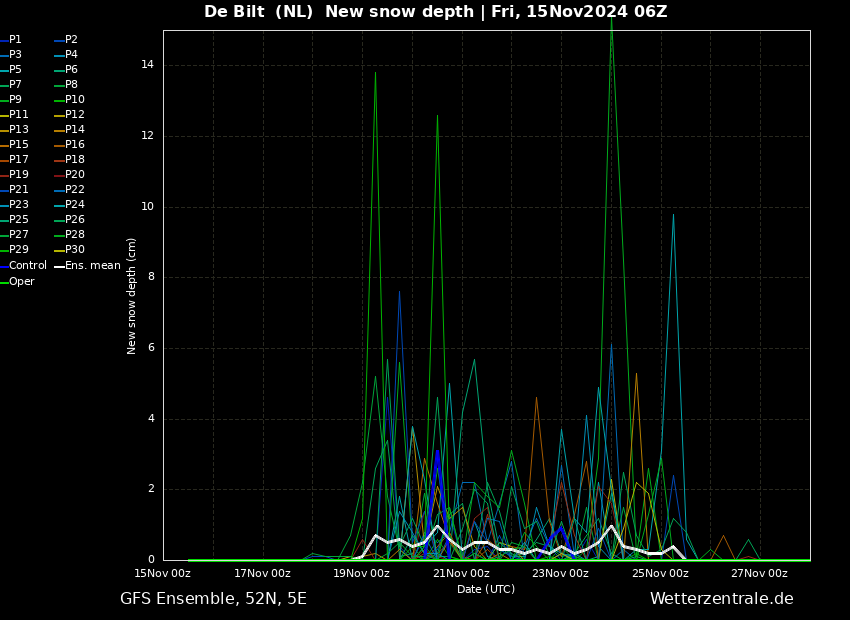Click P14 legend entry

[x=75, y=130]
